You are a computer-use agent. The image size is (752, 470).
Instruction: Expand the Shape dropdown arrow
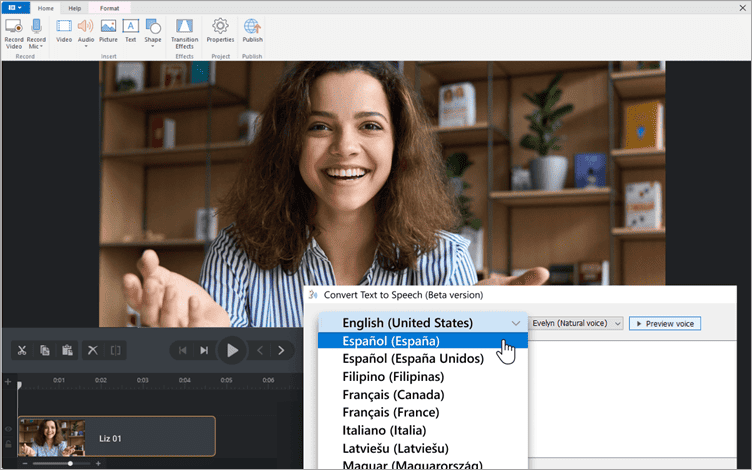pyautogui.click(x=153, y=47)
